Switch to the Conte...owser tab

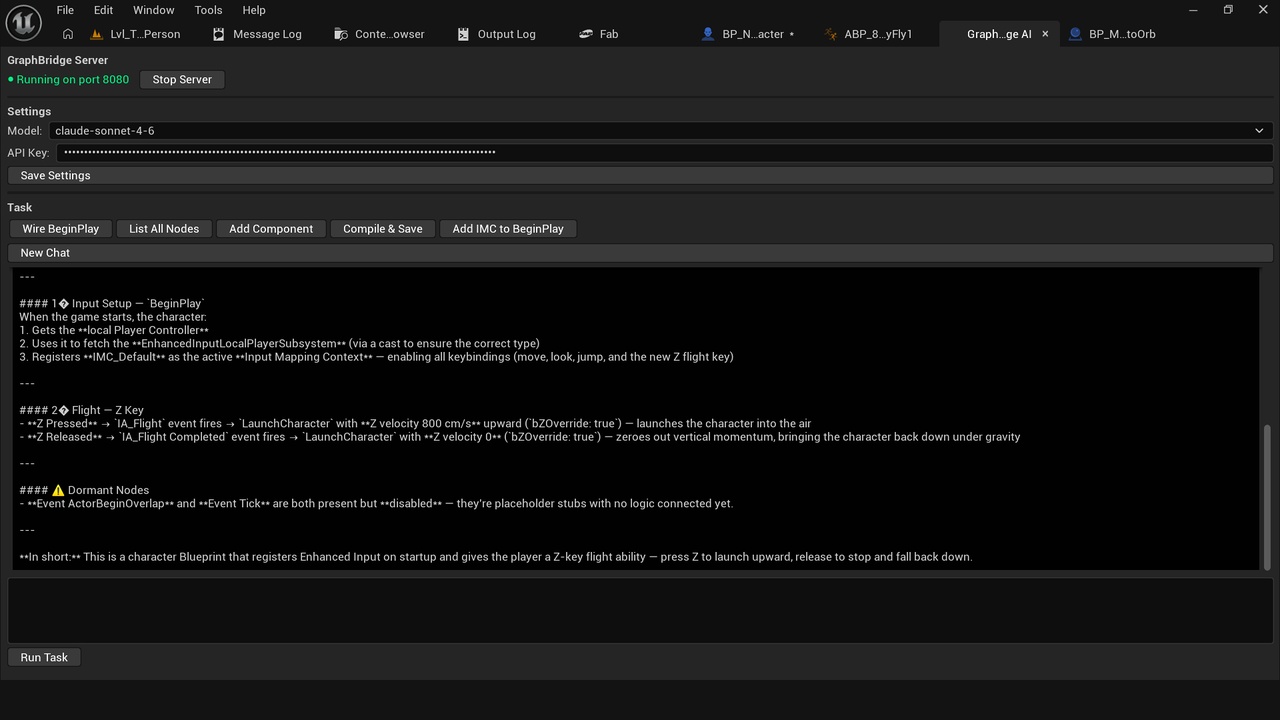[389, 34]
